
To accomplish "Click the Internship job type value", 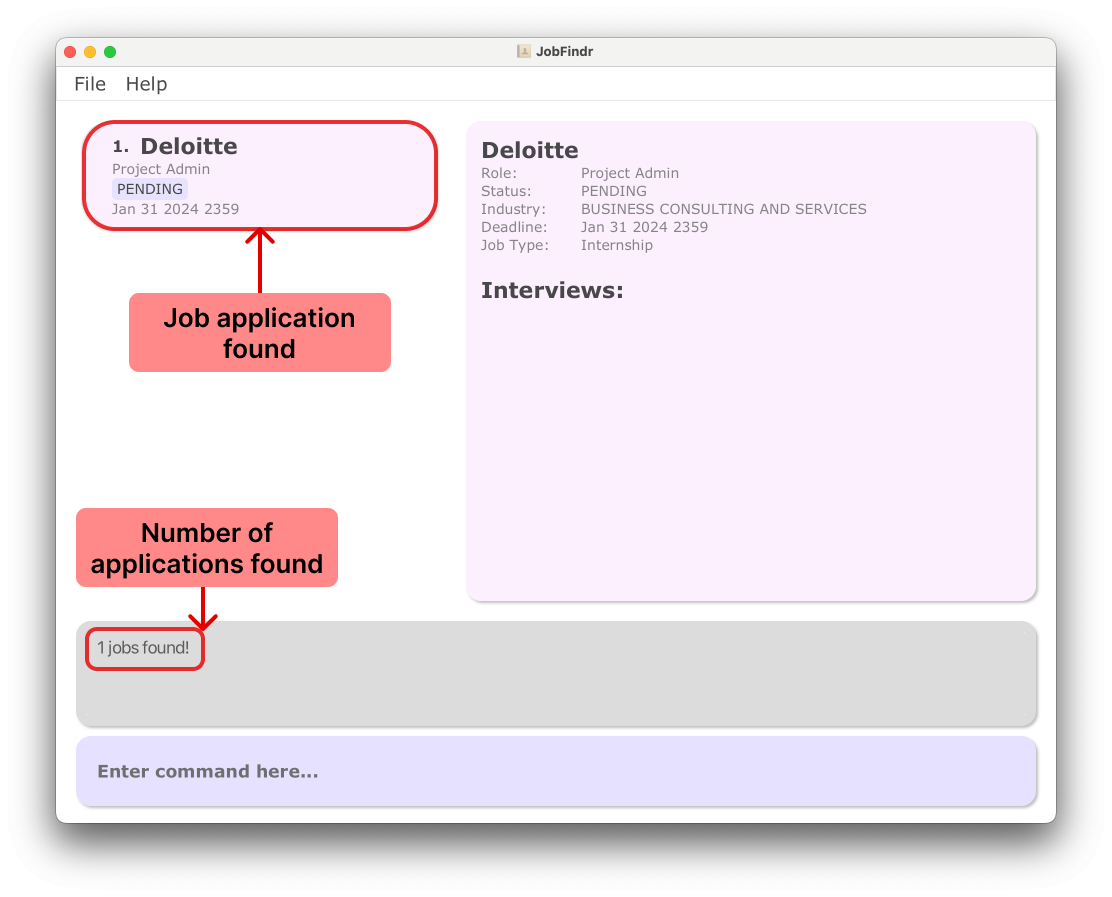I will click(x=616, y=245).
